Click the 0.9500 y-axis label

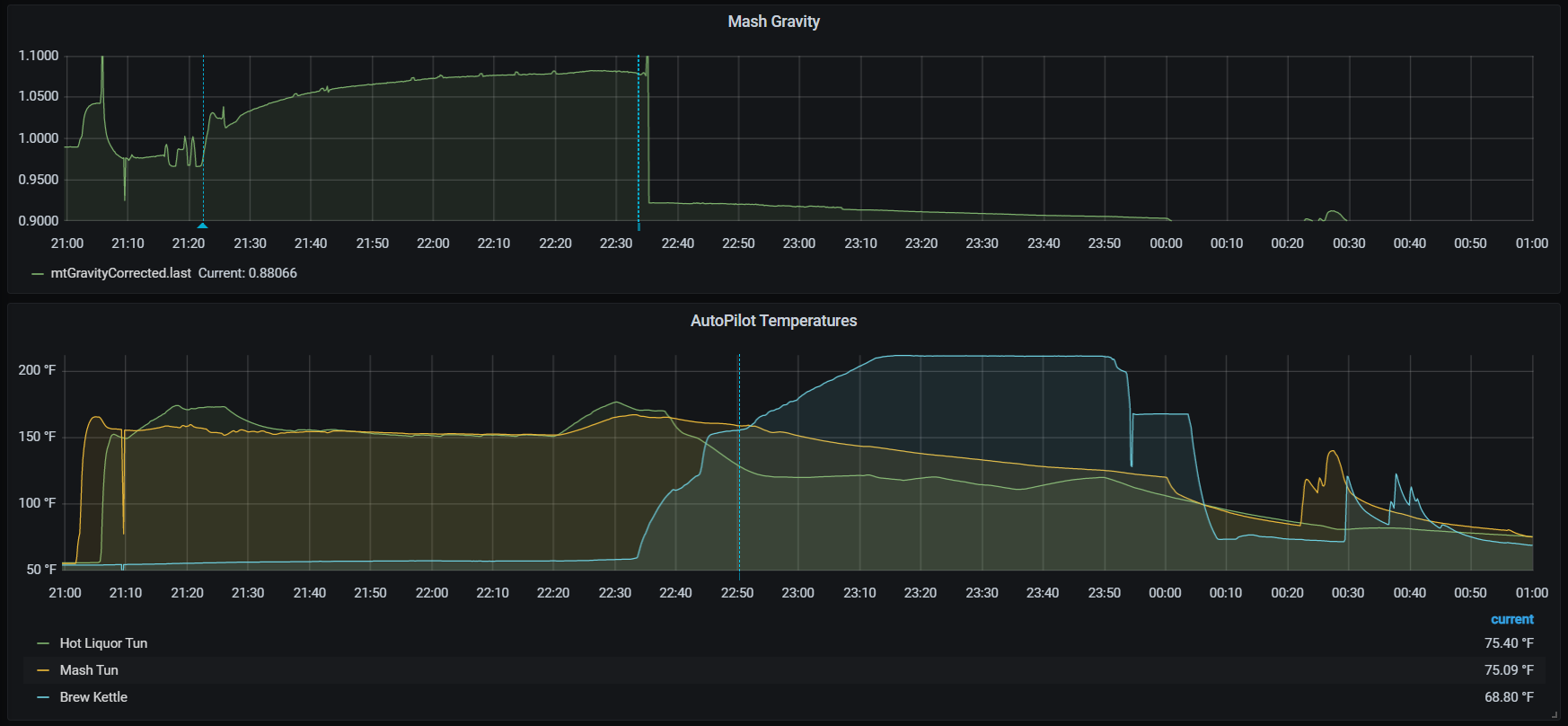tap(39, 180)
